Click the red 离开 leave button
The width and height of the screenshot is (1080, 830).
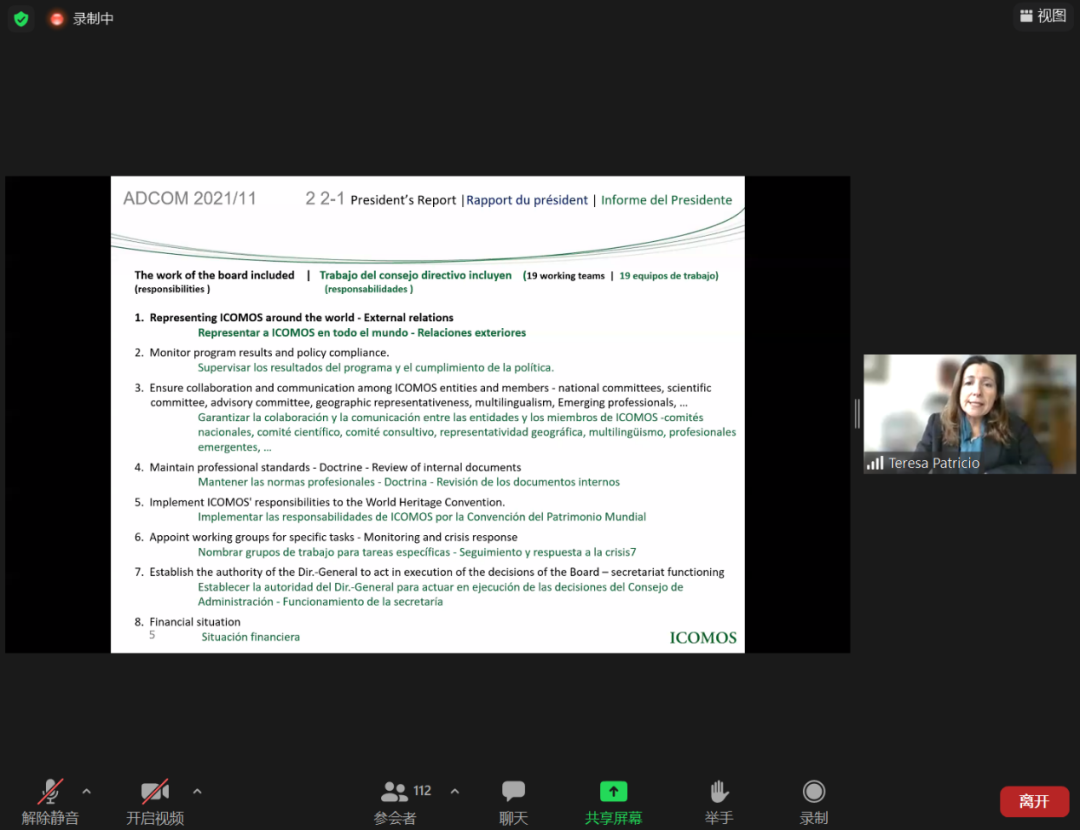[x=1033, y=801]
